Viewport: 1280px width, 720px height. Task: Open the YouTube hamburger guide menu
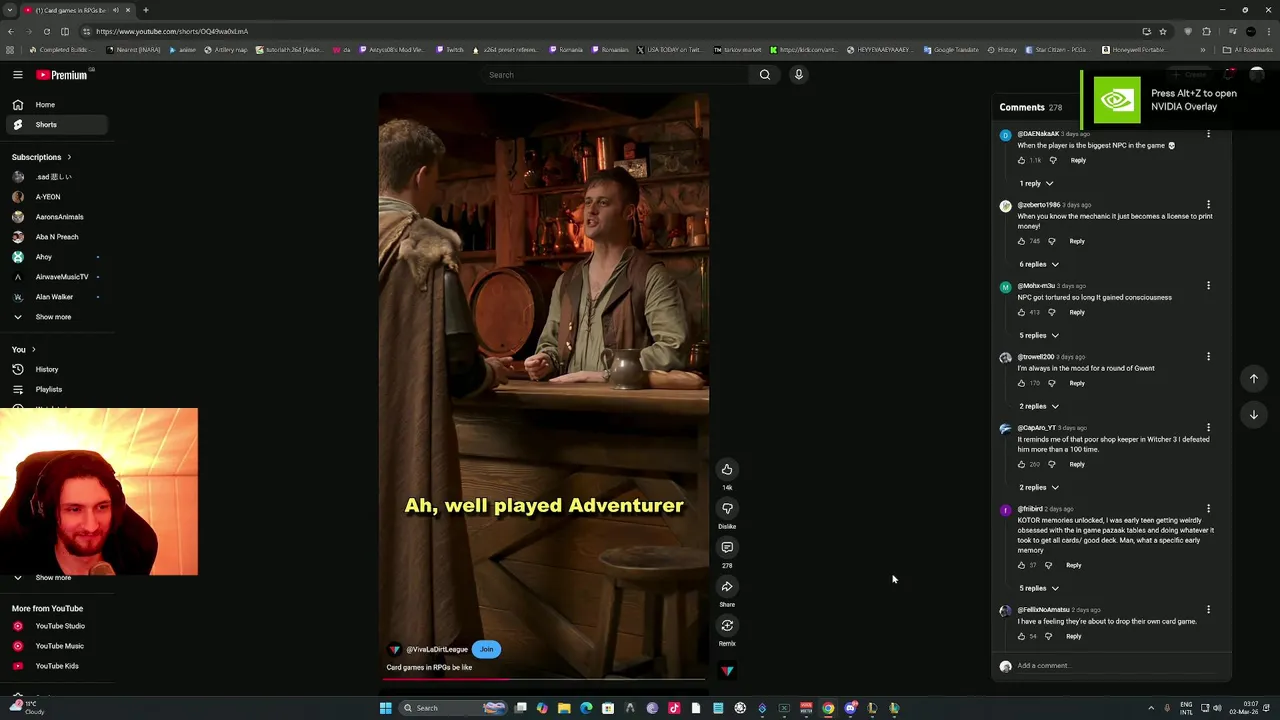click(x=18, y=75)
